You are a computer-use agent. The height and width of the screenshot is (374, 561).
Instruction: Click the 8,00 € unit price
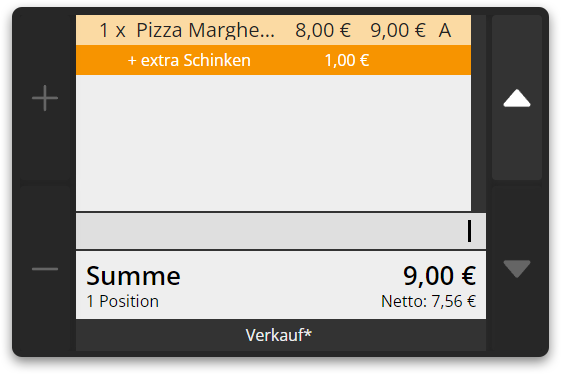click(x=323, y=30)
